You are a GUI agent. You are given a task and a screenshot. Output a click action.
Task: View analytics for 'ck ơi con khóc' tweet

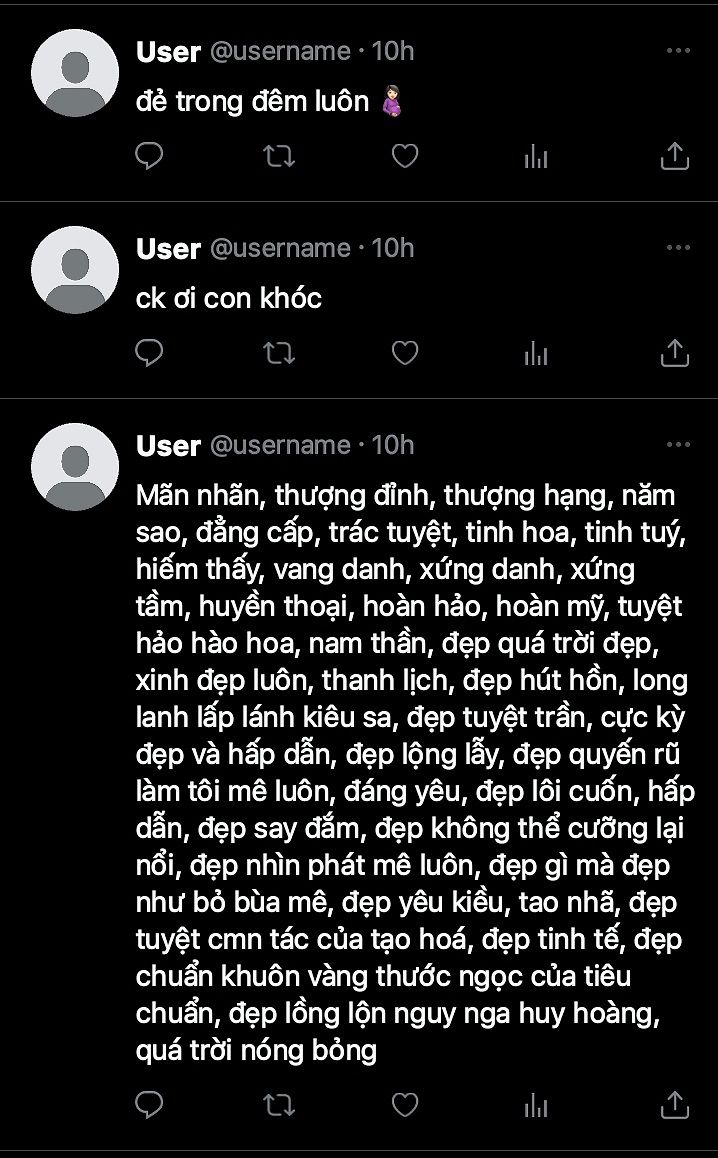click(536, 353)
